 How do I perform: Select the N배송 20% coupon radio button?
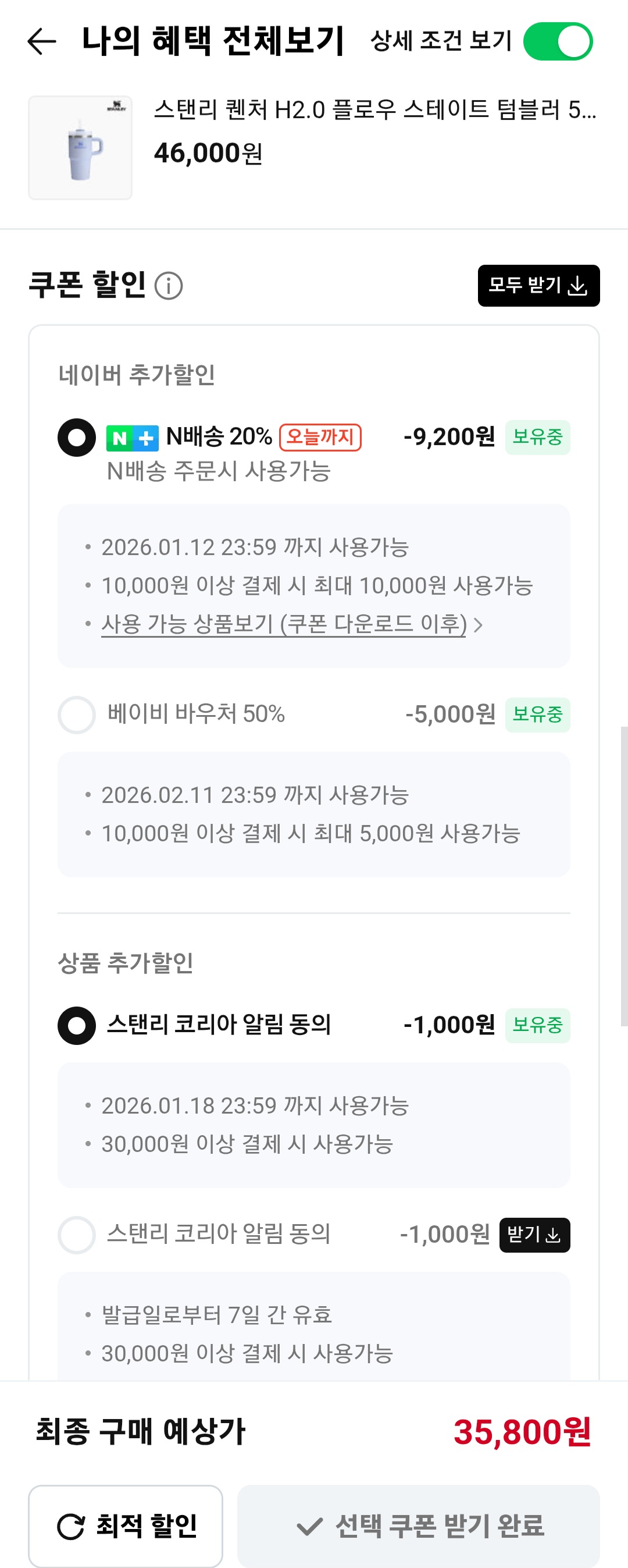click(77, 438)
